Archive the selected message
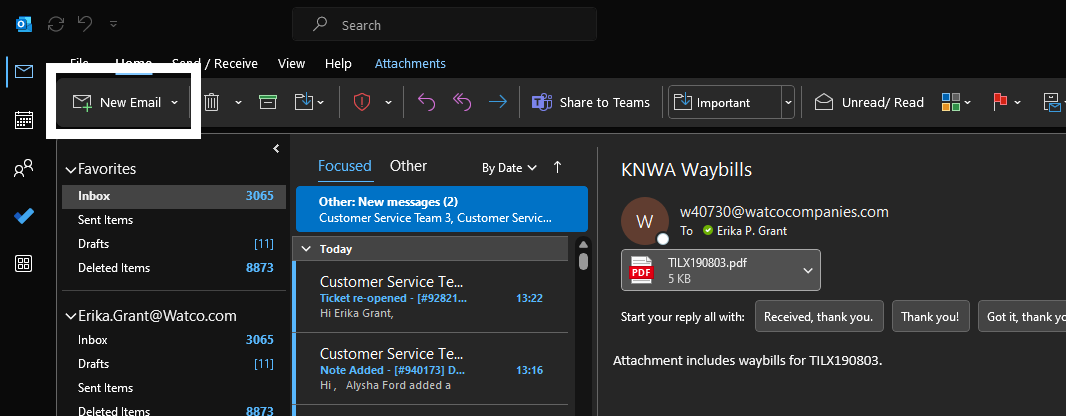 [268, 103]
